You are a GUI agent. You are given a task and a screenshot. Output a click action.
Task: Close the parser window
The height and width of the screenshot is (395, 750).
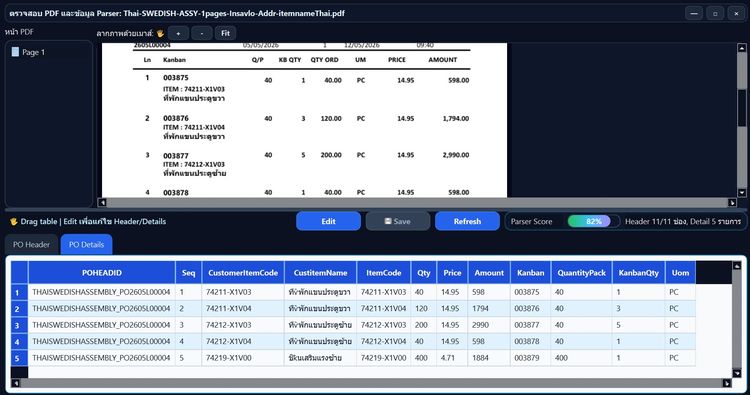[736, 13]
